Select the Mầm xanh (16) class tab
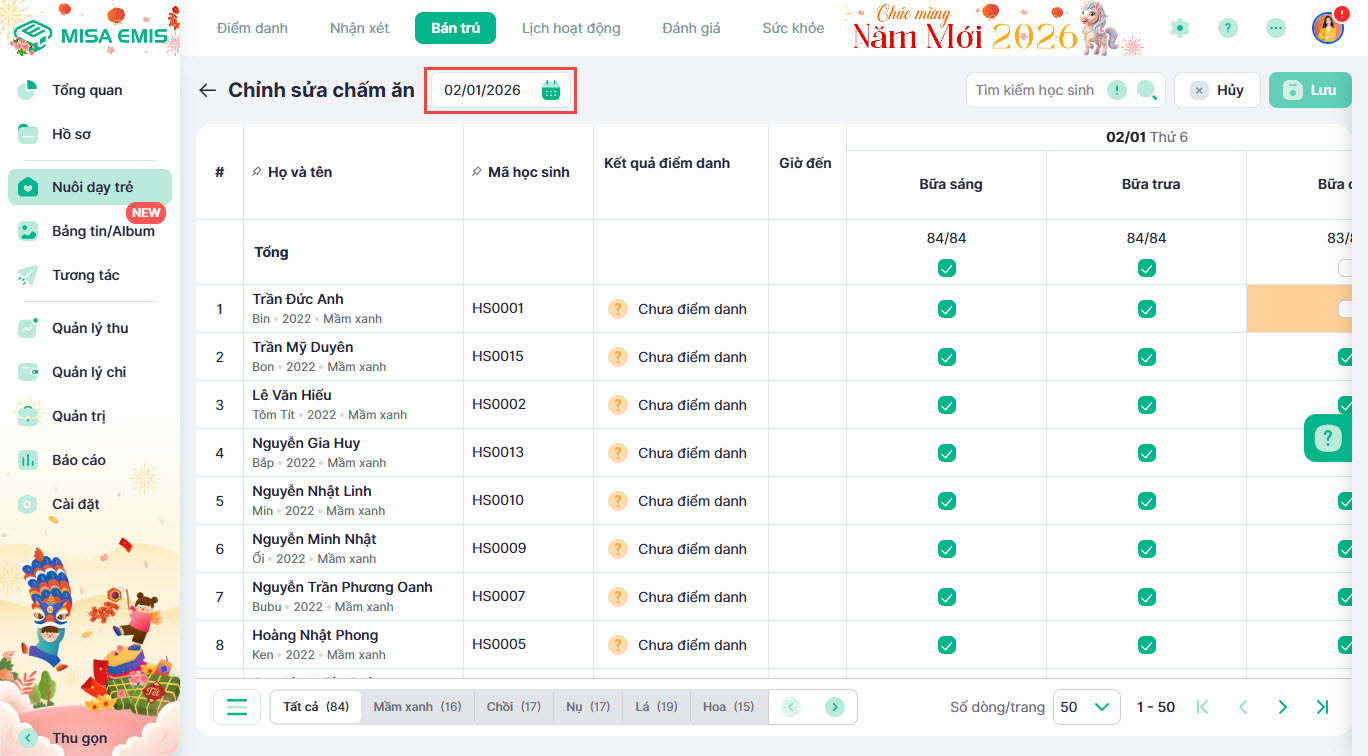 coord(417,707)
